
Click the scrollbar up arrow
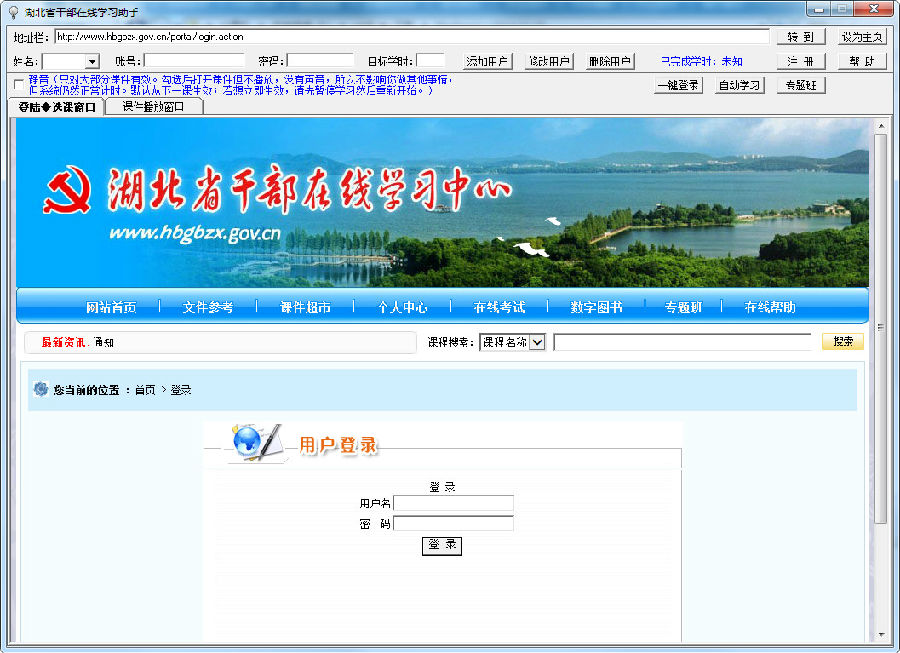click(881, 125)
